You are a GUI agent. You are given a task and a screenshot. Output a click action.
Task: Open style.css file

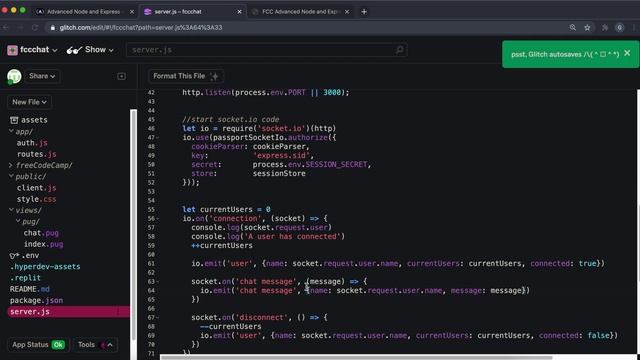coord(36,199)
